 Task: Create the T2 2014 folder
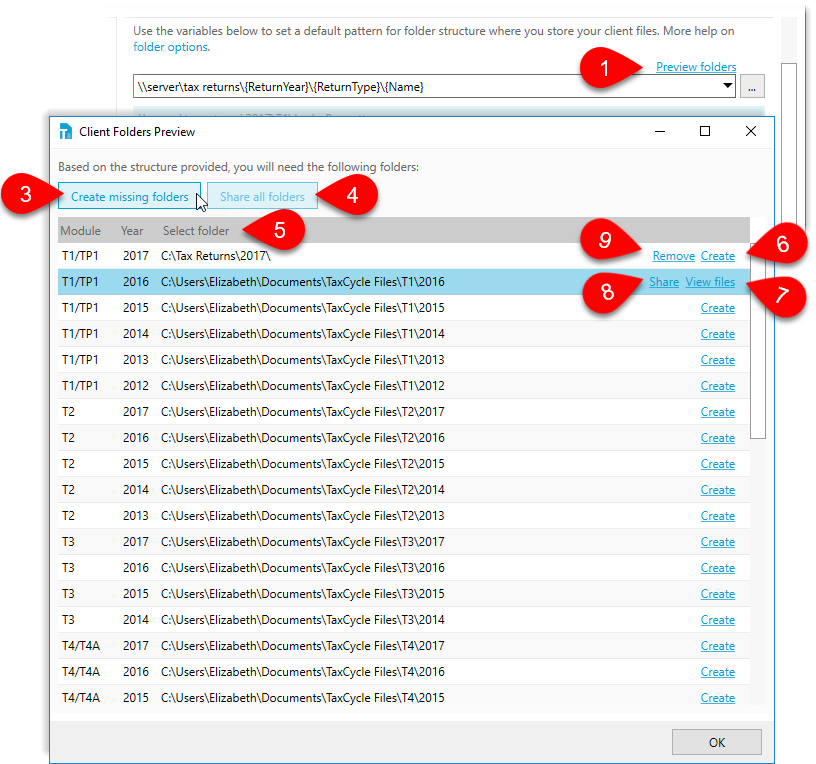coord(718,490)
